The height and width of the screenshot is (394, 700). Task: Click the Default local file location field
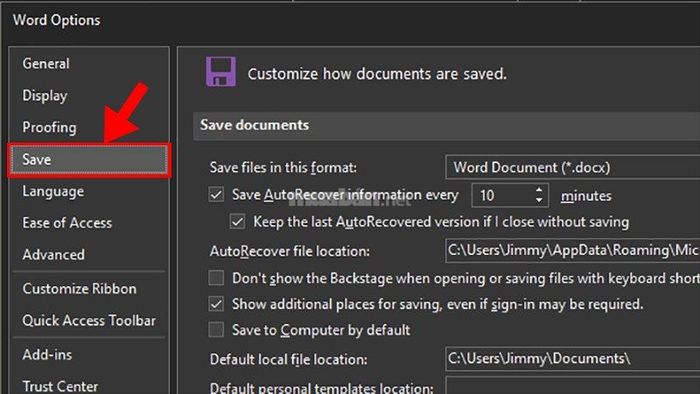(573, 359)
